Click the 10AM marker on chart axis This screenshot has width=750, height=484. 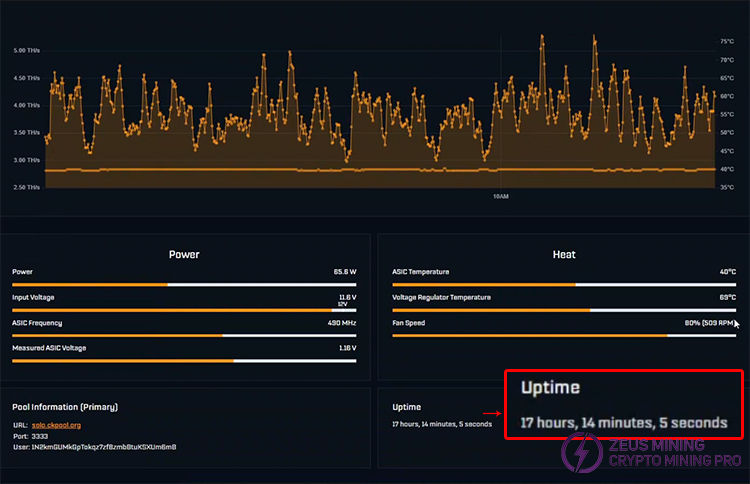click(x=501, y=197)
